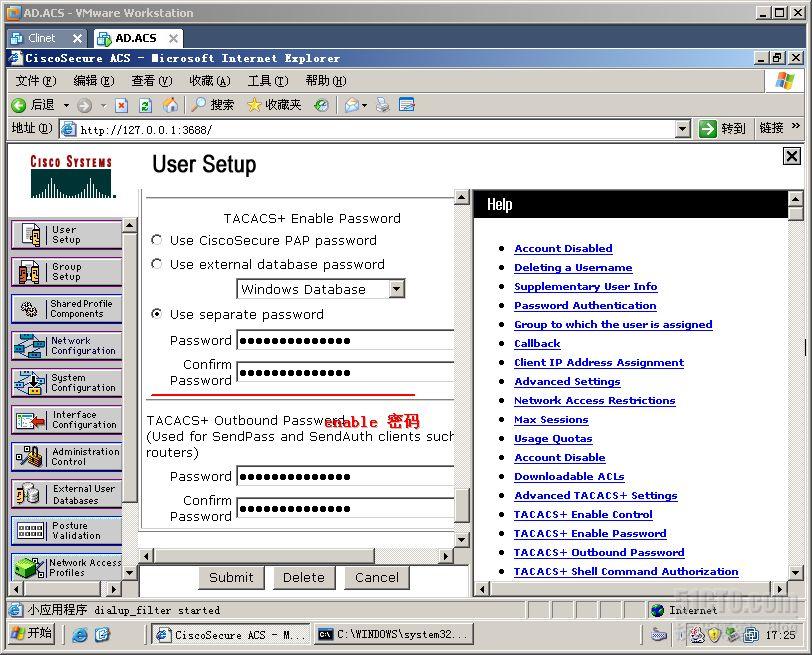Click the Edit page toolbar icon

click(407, 105)
